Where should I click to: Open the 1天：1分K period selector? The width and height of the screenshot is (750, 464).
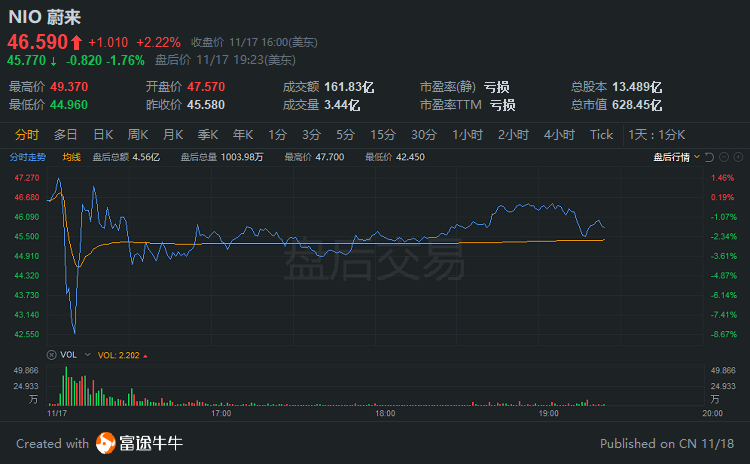coord(656,135)
